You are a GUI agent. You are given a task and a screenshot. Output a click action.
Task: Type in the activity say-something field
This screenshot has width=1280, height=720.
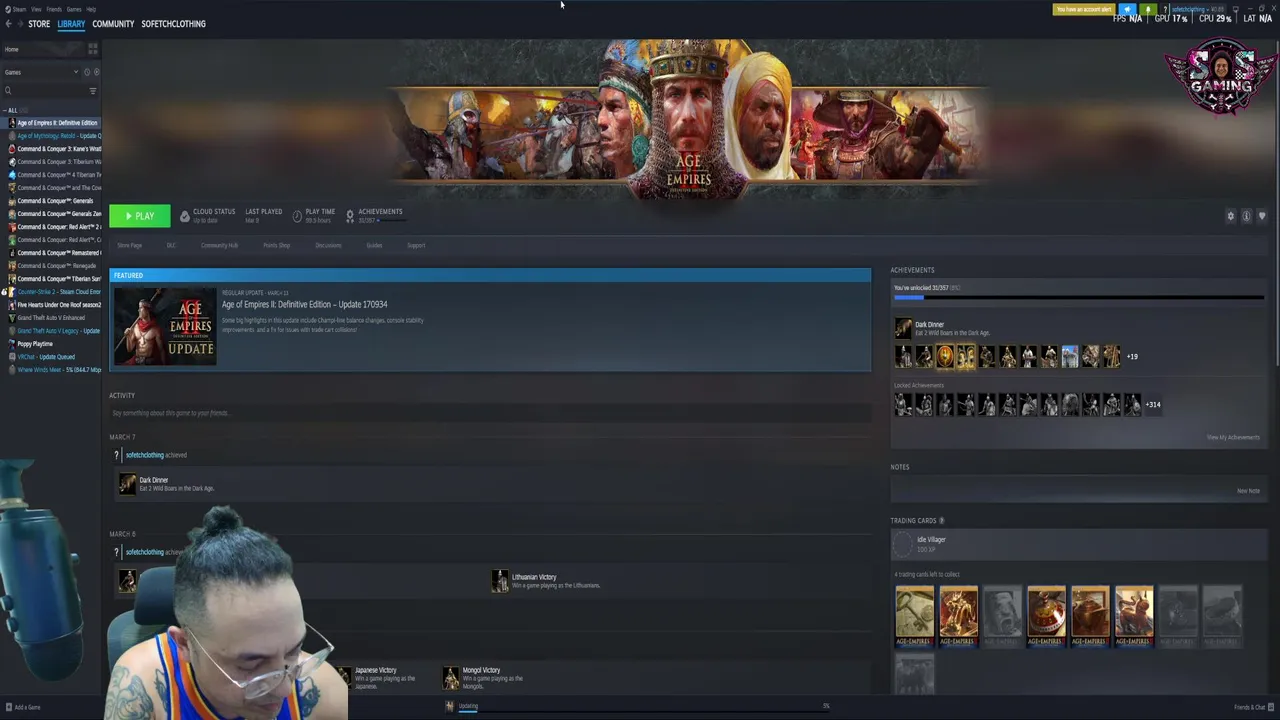[x=489, y=413]
